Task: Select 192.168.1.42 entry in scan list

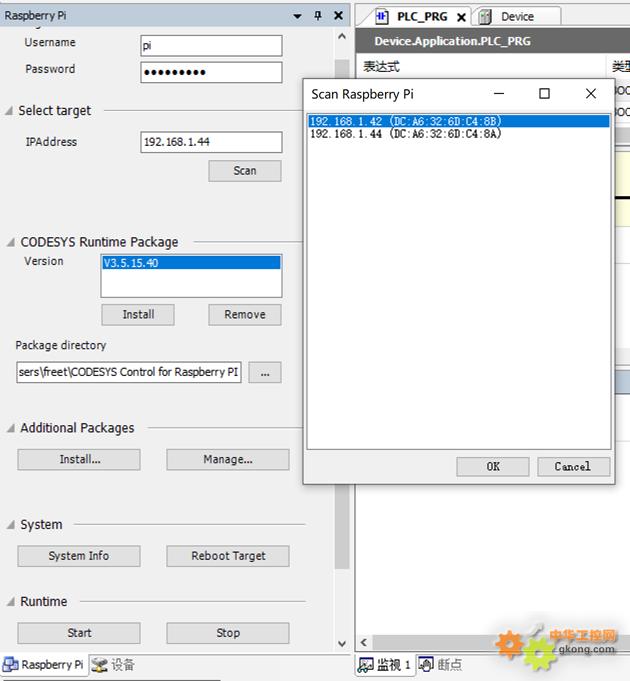Action: coord(458,121)
